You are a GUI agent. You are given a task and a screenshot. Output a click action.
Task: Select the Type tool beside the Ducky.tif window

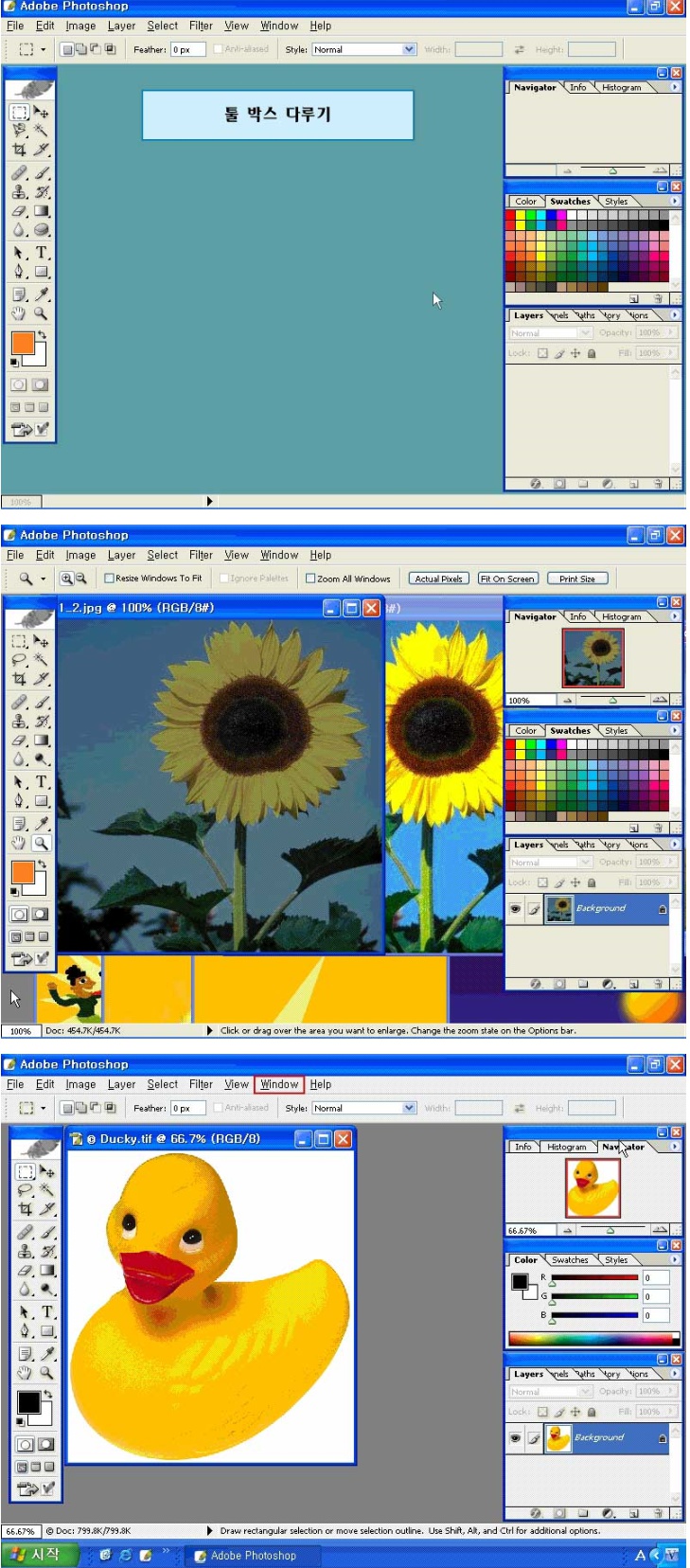pyautogui.click(x=46, y=1312)
